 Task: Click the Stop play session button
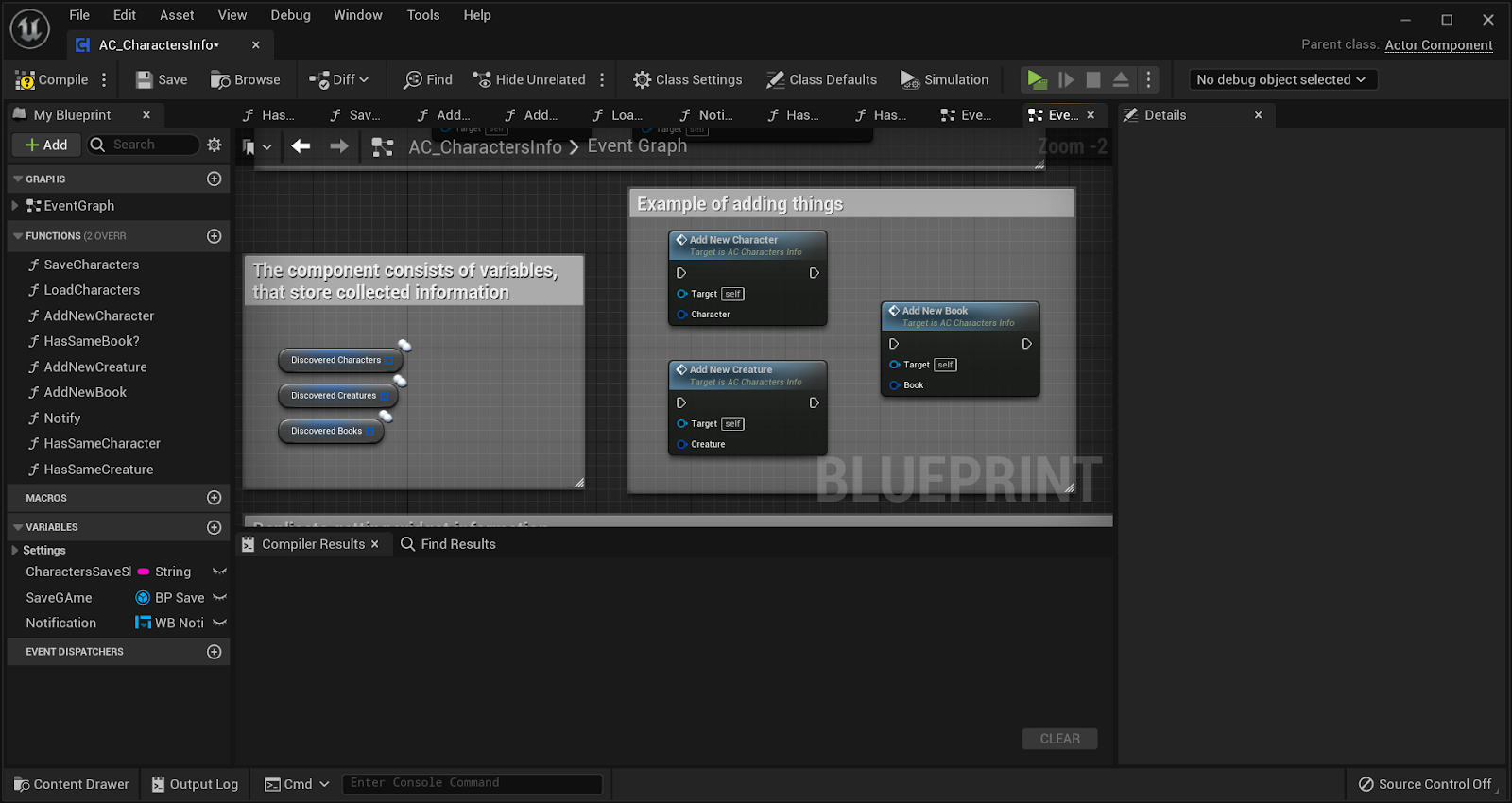coord(1093,80)
